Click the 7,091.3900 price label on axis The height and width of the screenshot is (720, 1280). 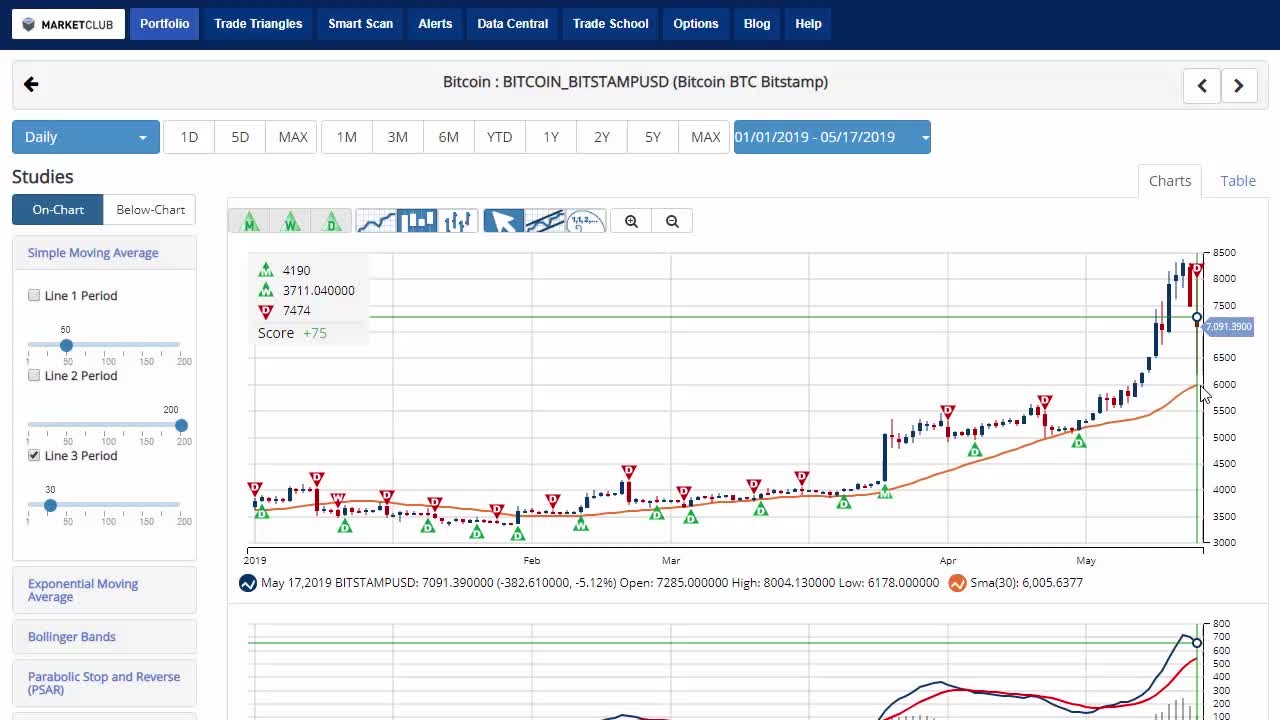(x=1228, y=327)
